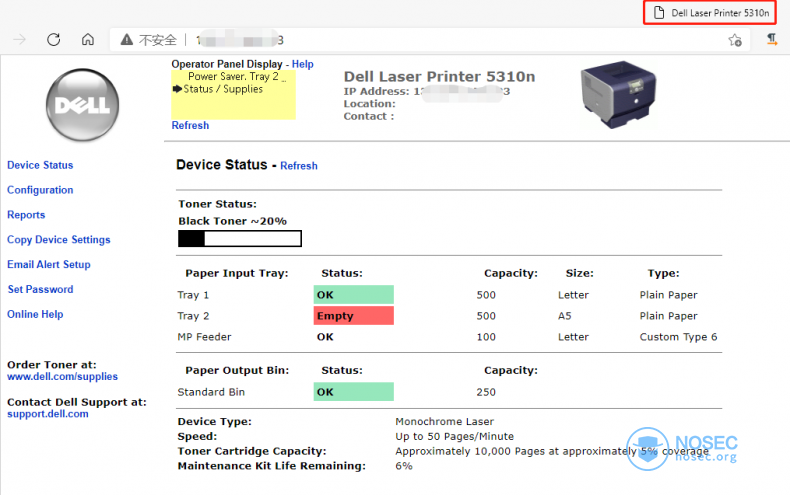Click 'Up to 50 Pages/Minute' value
The width and height of the screenshot is (790, 495).
coord(454,436)
